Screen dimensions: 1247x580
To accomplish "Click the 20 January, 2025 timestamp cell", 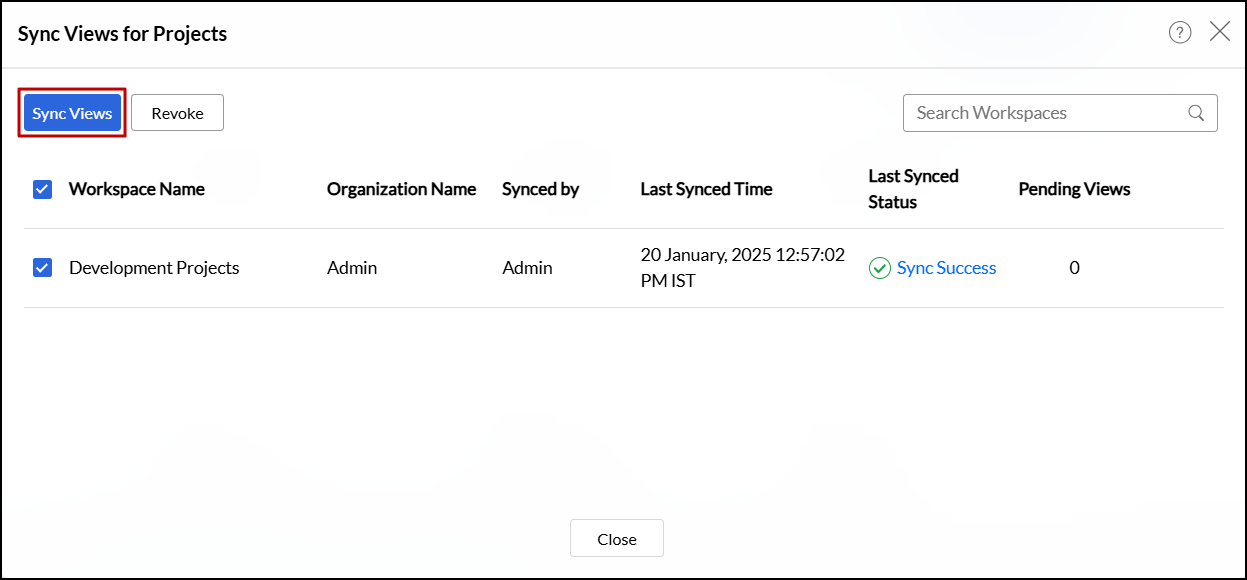I will (x=742, y=268).
